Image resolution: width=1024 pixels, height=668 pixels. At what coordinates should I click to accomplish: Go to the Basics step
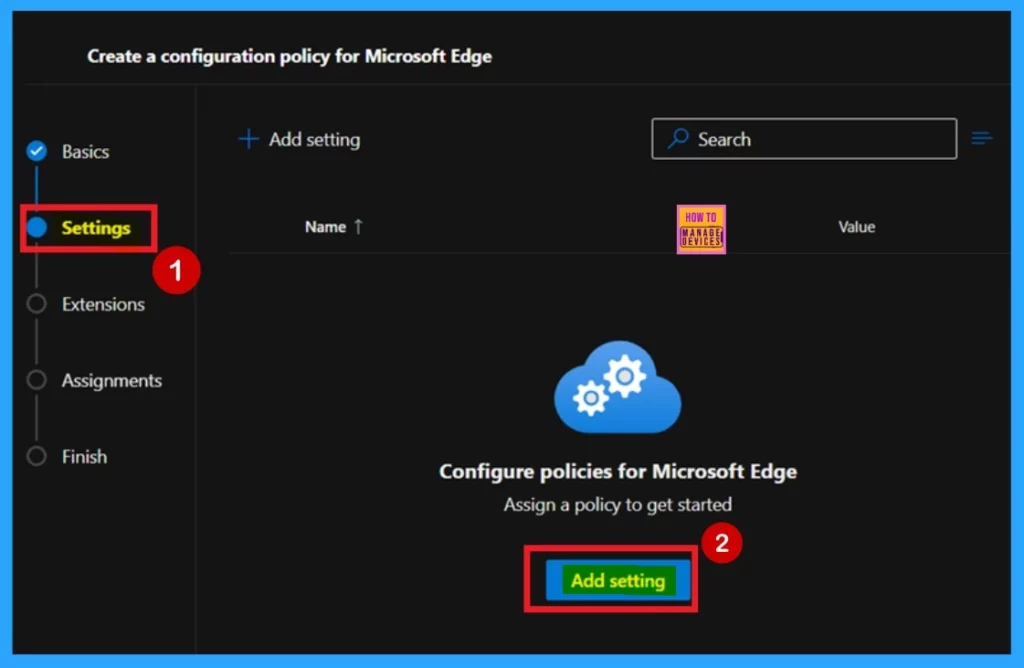(x=85, y=151)
